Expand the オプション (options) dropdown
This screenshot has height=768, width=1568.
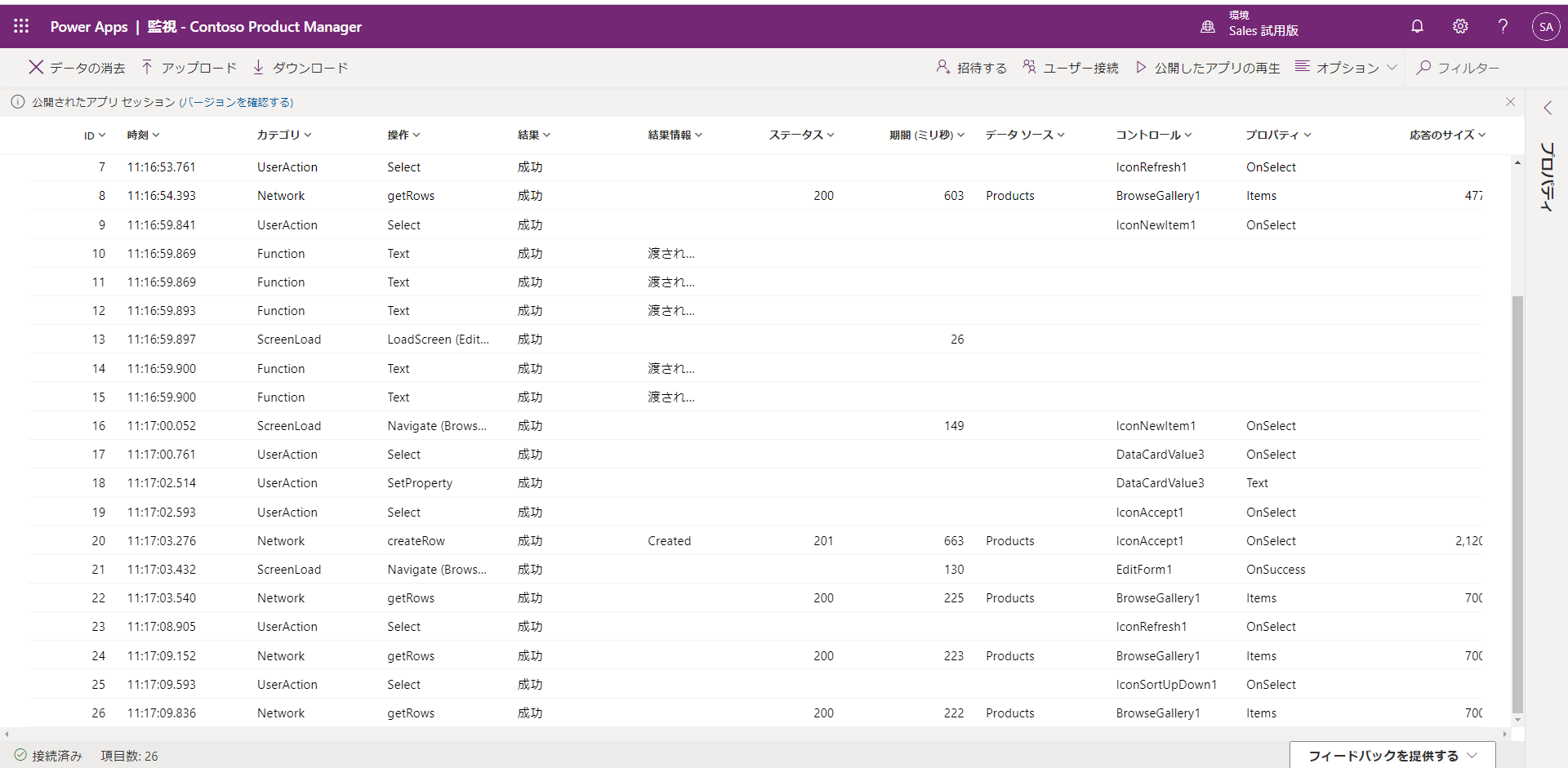[1346, 68]
